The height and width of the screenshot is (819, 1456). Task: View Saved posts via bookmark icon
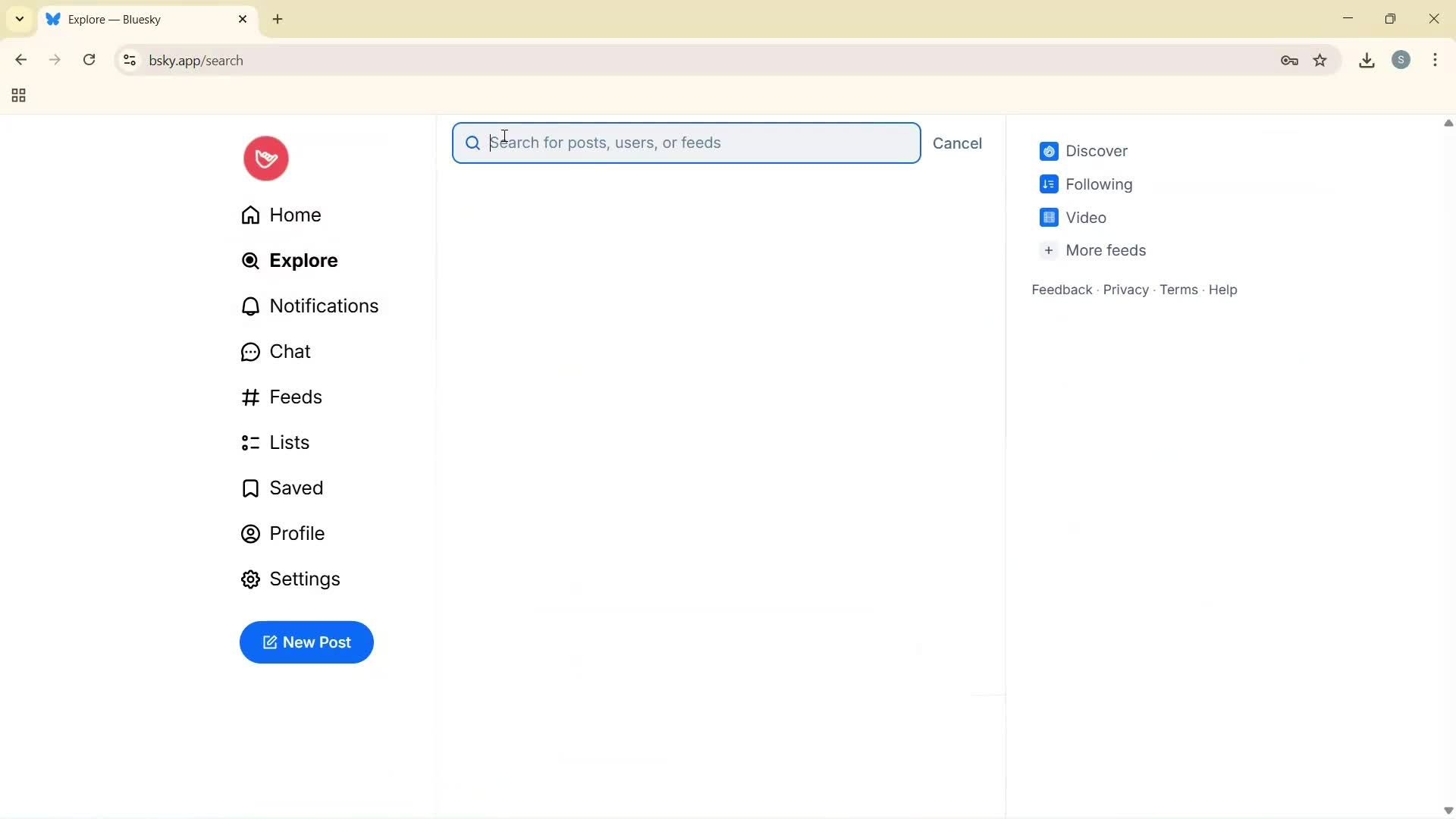click(x=250, y=488)
